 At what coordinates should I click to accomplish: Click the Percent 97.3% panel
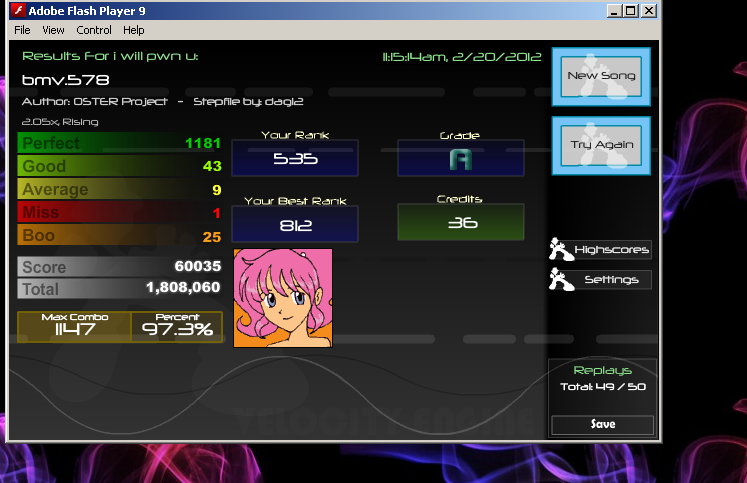pyautogui.click(x=177, y=327)
